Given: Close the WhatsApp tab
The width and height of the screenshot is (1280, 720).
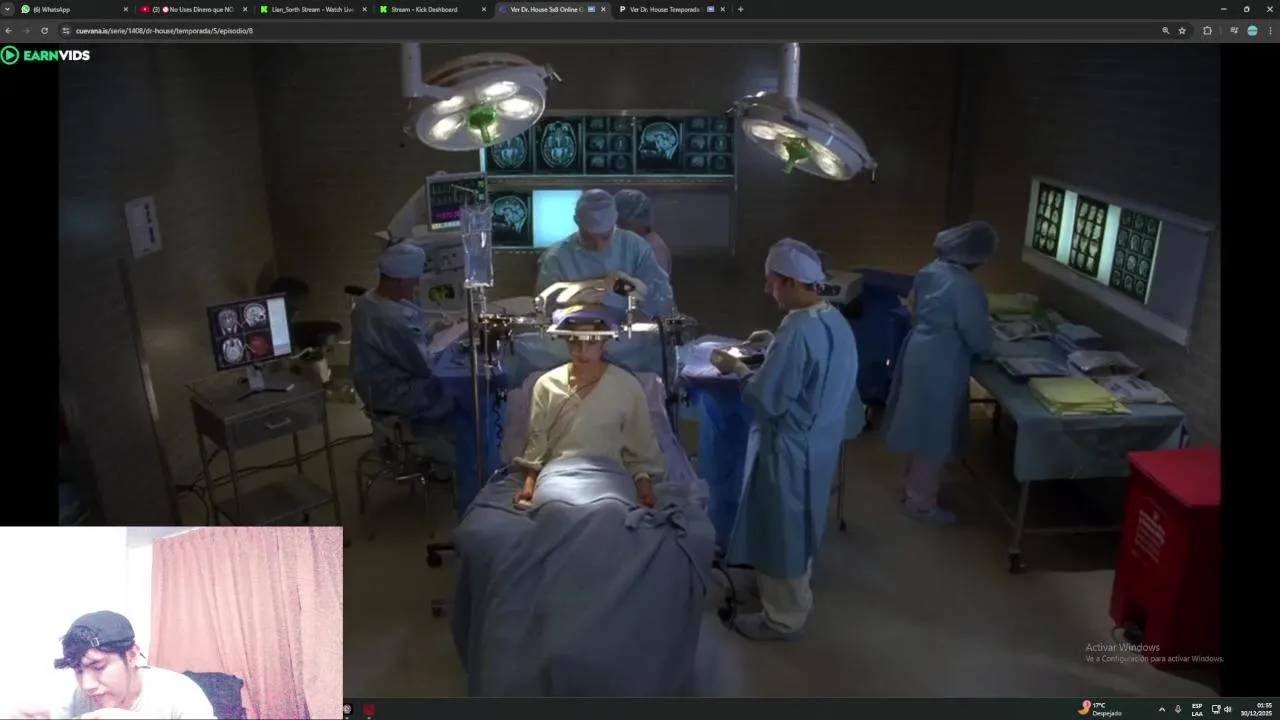Looking at the screenshot, I should [126, 9].
